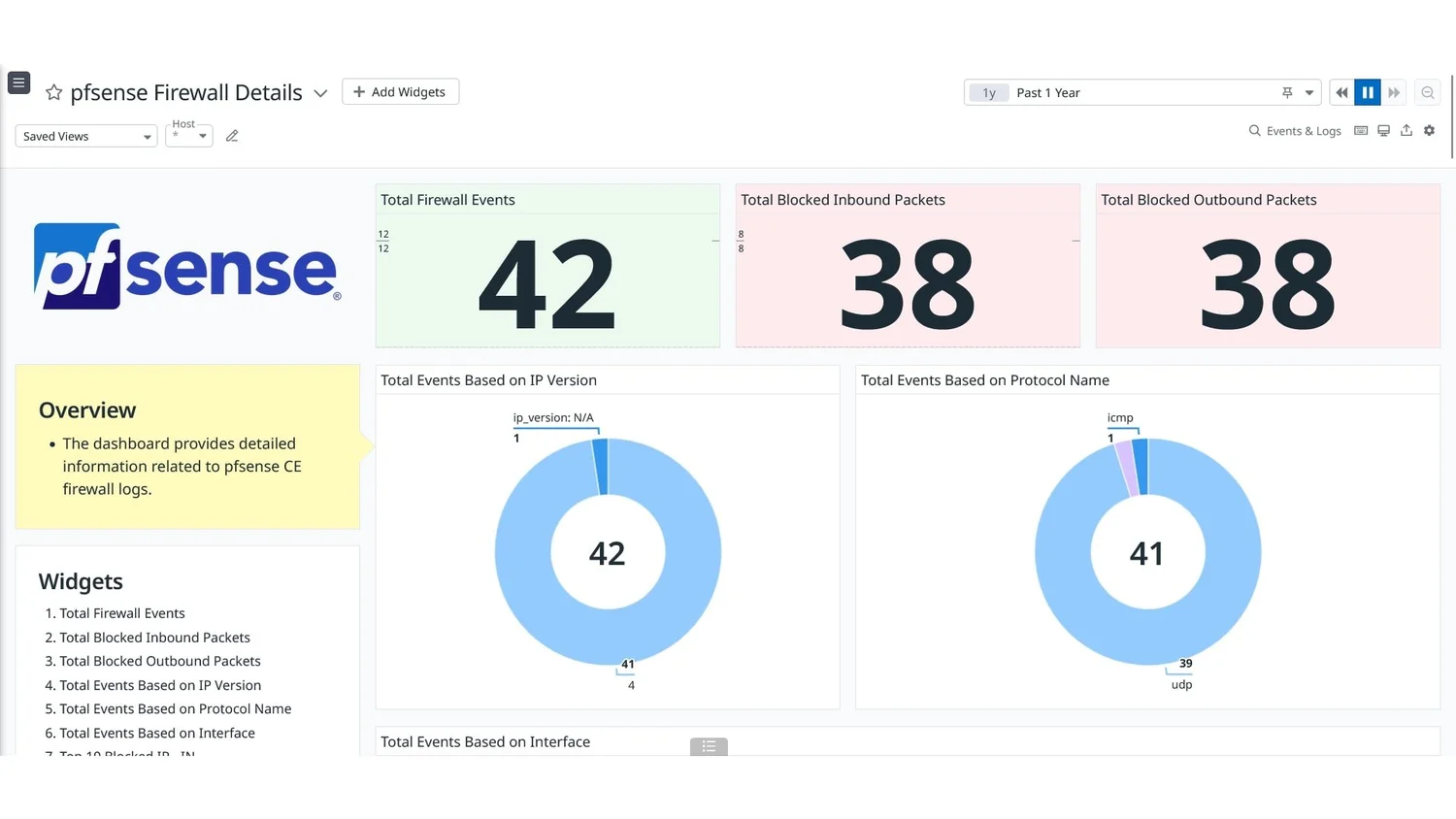
Task: Open the Saved Views dropdown
Action: 85,136
